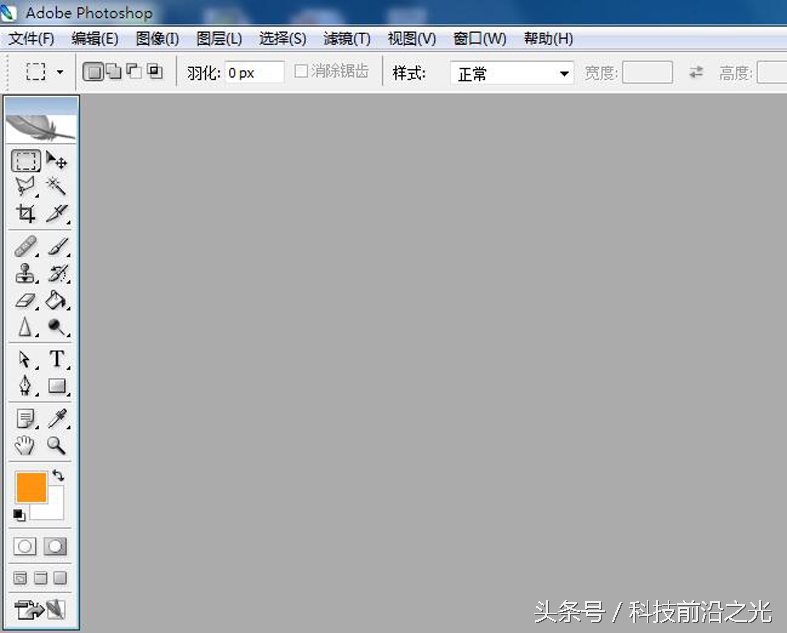Select the Rectangle shape tool
Image resolution: width=787 pixels, height=633 pixels.
pos(57,386)
